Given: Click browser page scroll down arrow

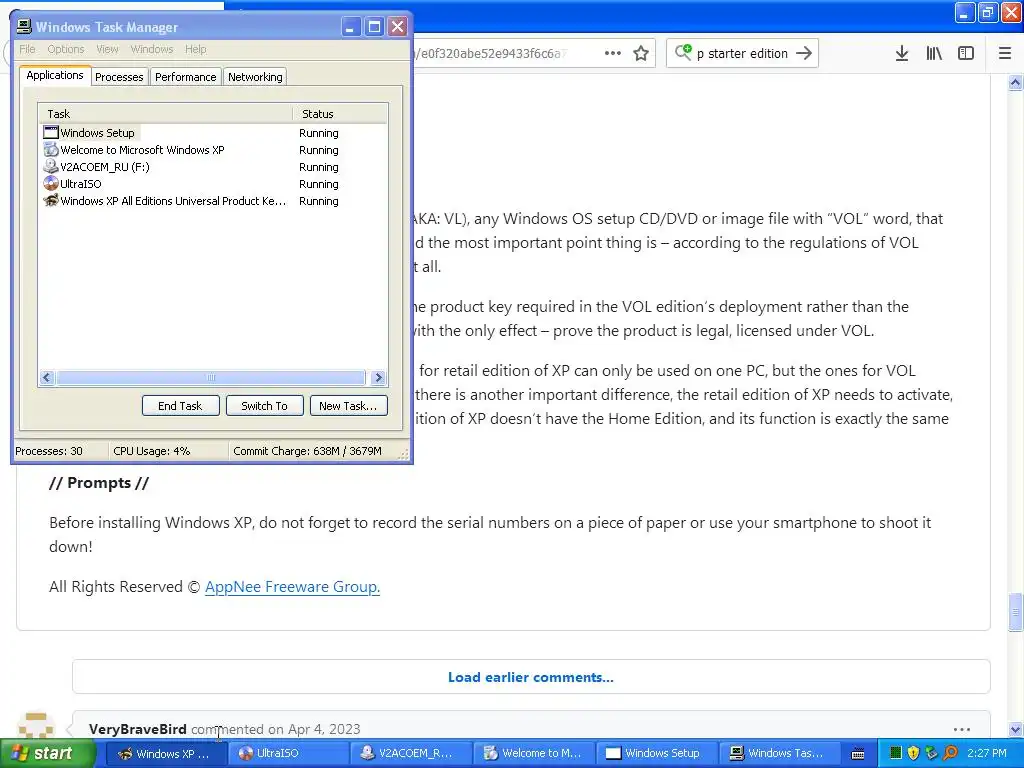Looking at the screenshot, I should 1015,729.
